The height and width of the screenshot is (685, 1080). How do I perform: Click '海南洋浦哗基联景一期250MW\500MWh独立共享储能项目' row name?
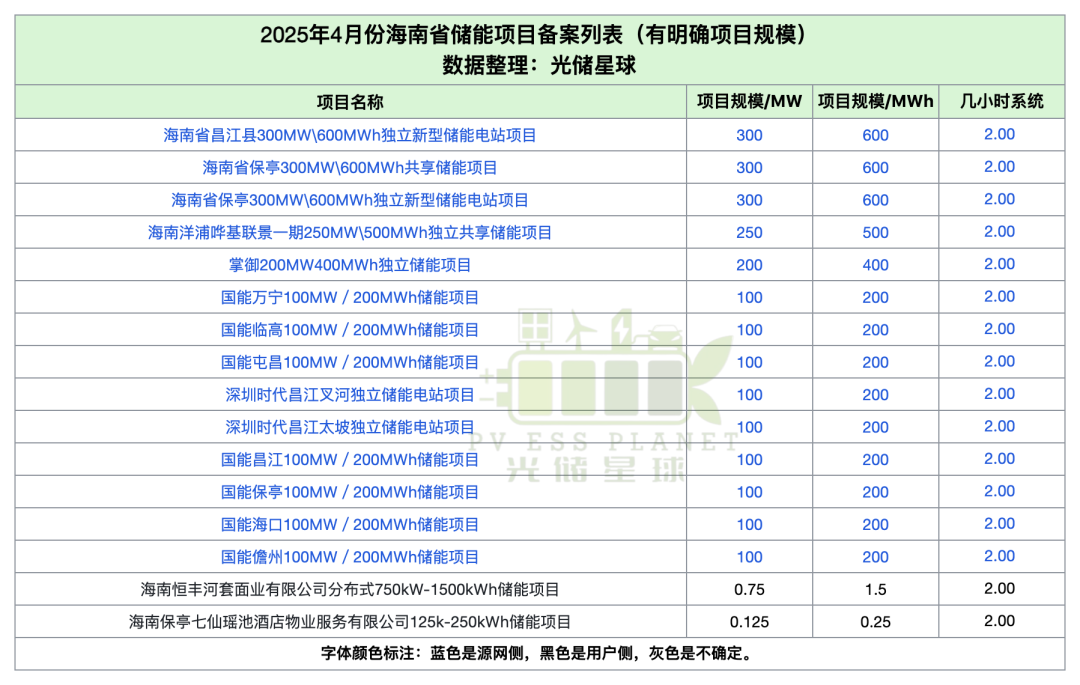350,232
